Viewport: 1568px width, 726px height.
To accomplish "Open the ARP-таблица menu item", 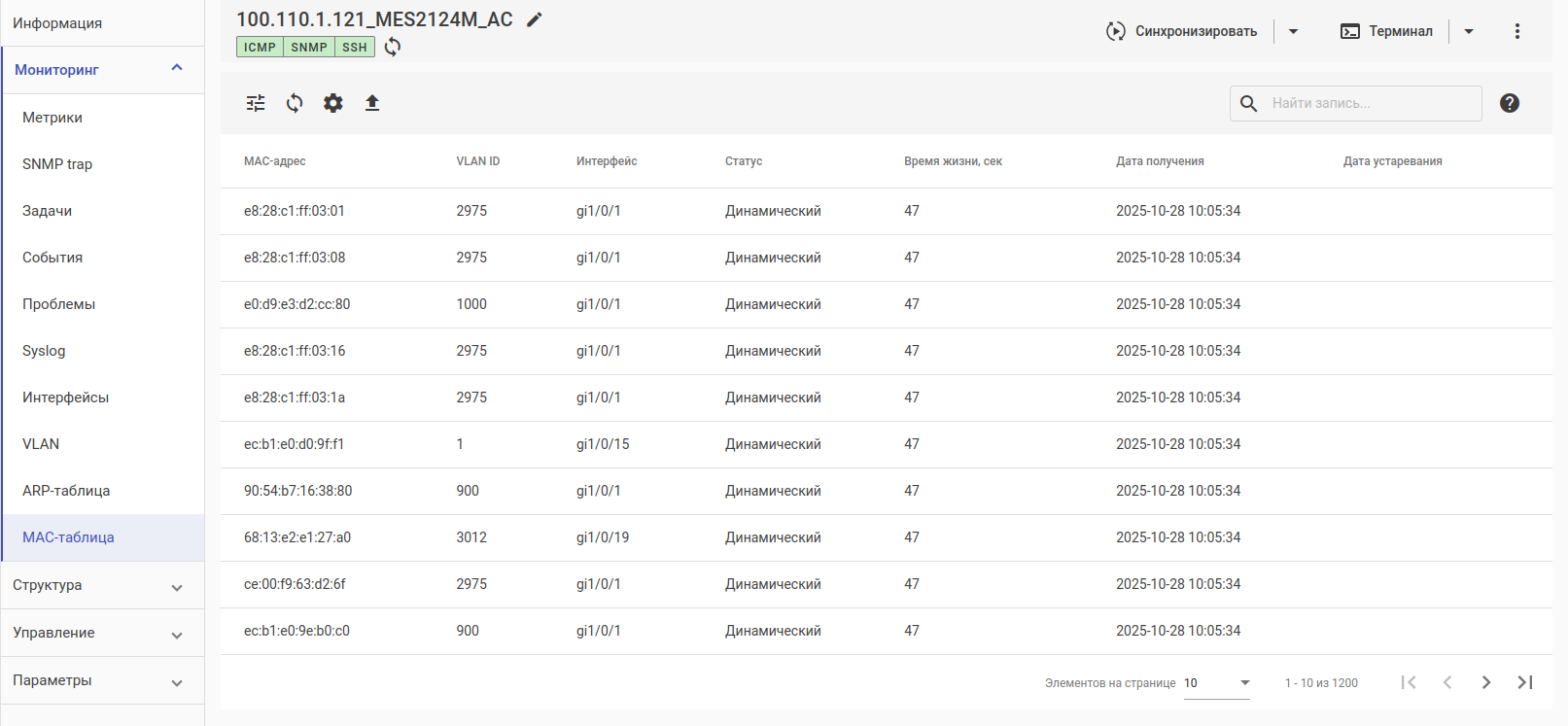I will pos(66,491).
